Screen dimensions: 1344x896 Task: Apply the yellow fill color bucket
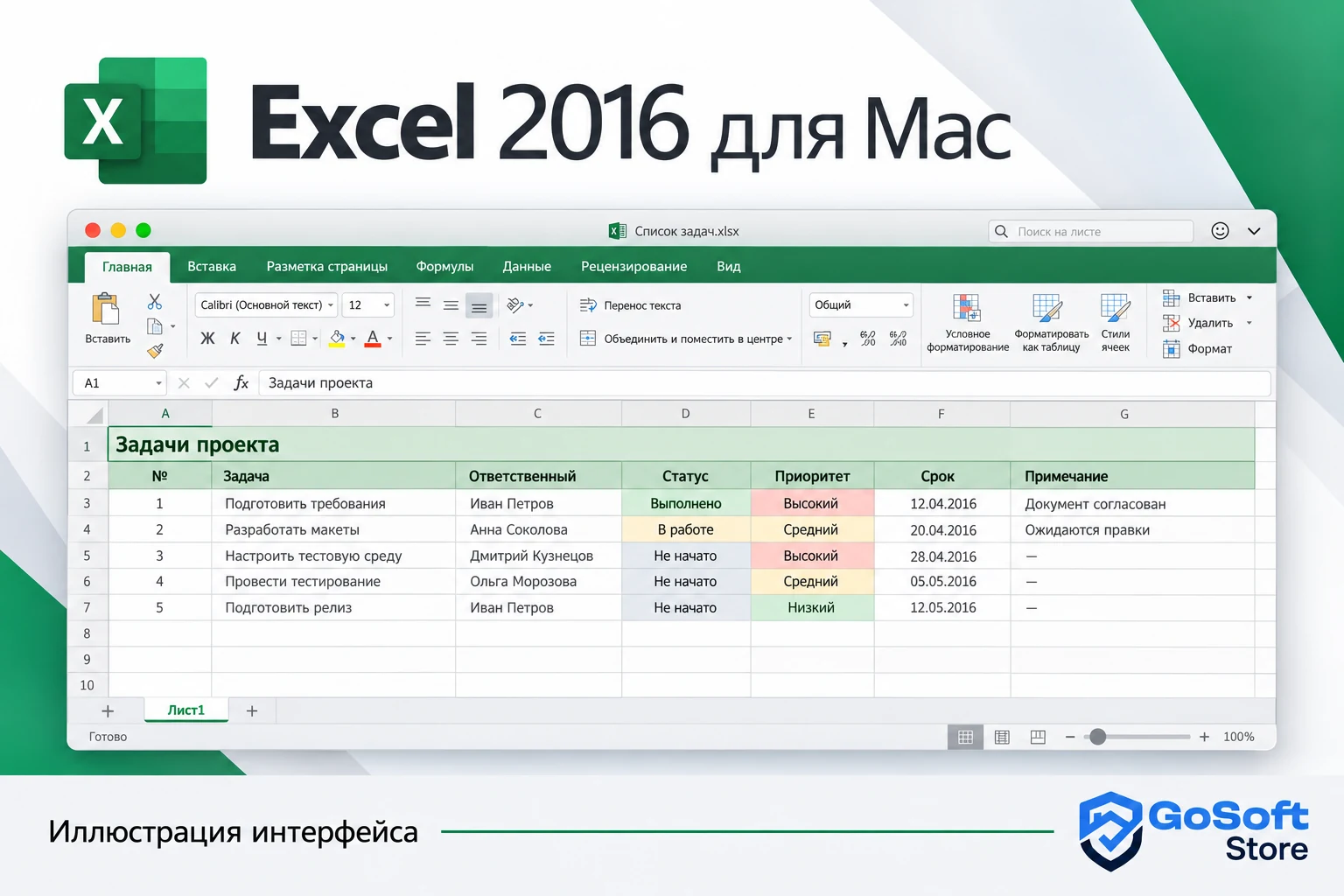[x=337, y=339]
